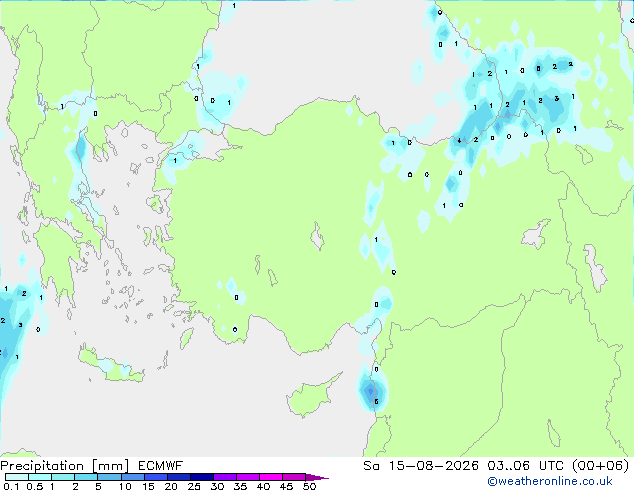The width and height of the screenshot is (634, 490).
Task: Pick the 25–30 mm dark navy legend swatch
Action: pyautogui.click(x=202, y=477)
